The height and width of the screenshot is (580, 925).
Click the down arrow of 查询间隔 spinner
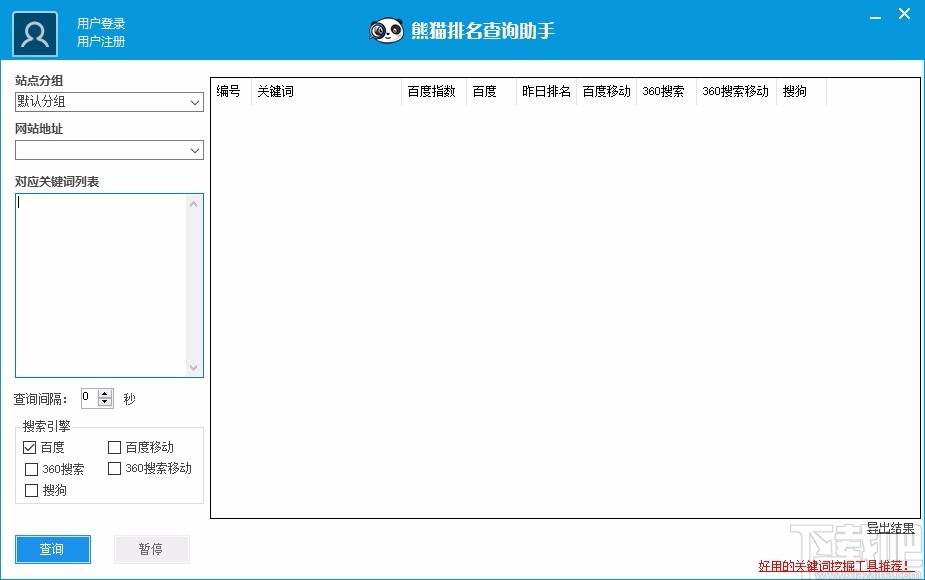tap(104, 401)
